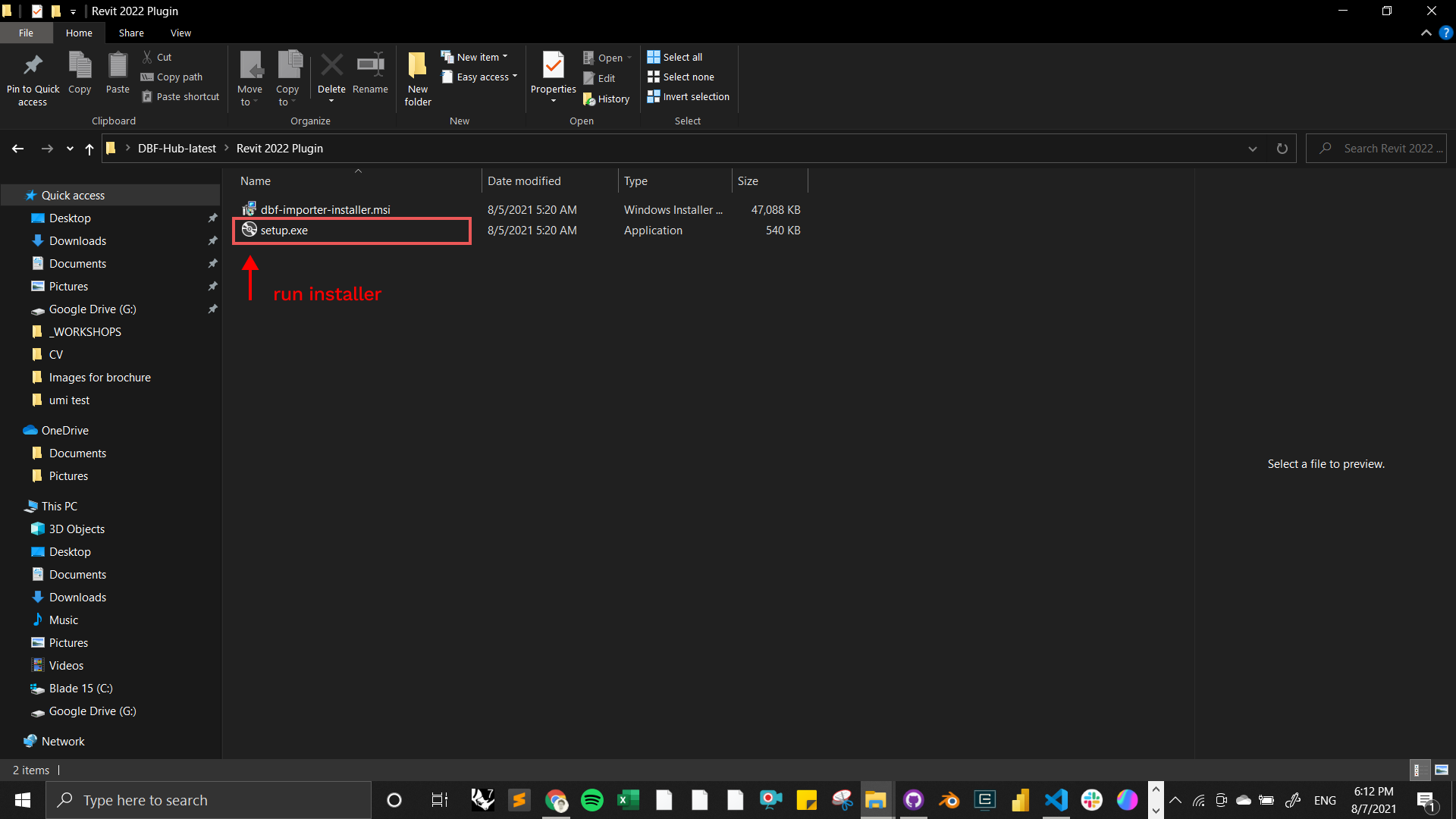
Task: Refresh the current folder
Action: [x=1282, y=149]
